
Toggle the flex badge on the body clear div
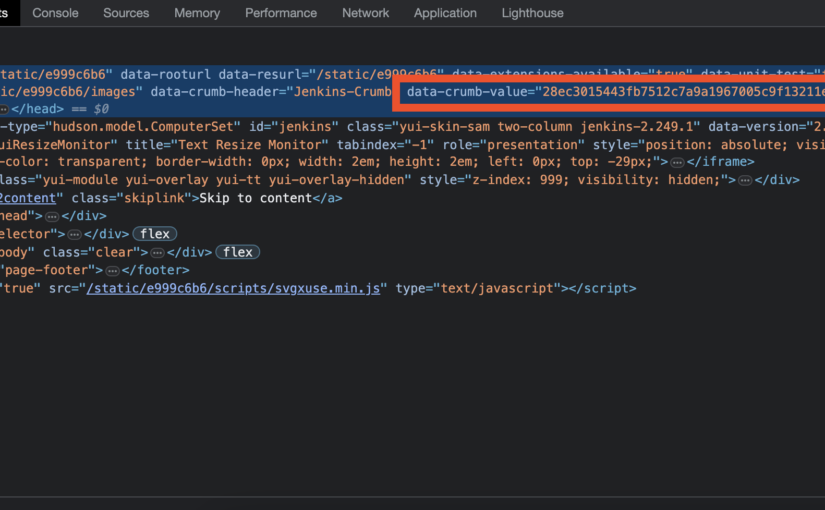[x=238, y=253]
